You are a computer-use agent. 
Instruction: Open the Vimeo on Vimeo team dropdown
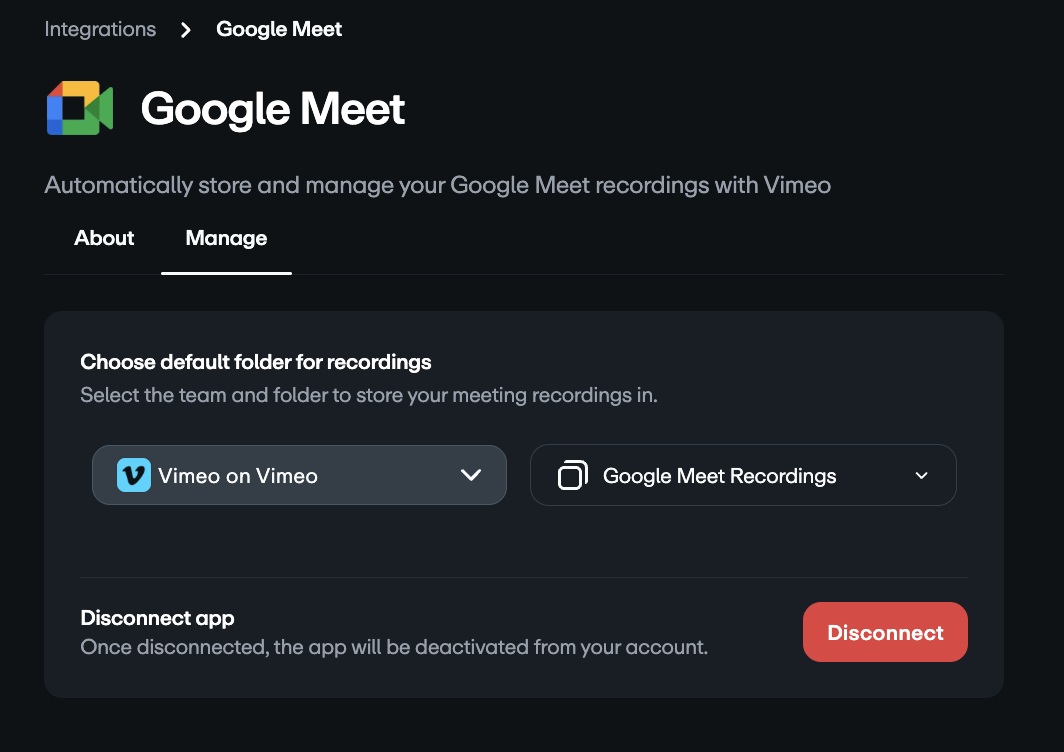[299, 475]
